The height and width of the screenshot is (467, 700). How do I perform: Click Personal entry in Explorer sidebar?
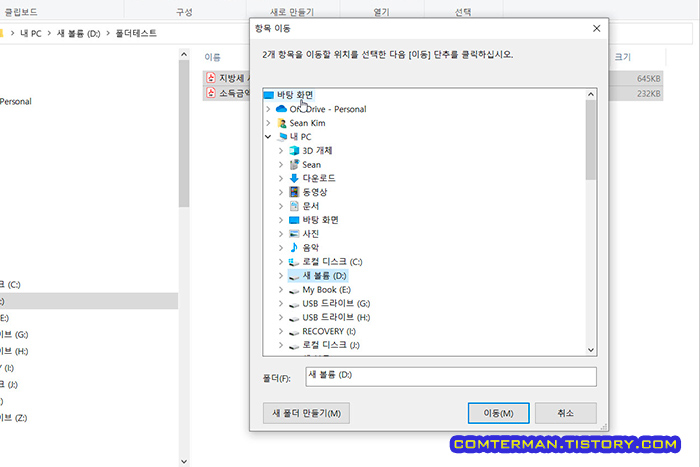pos(16,101)
